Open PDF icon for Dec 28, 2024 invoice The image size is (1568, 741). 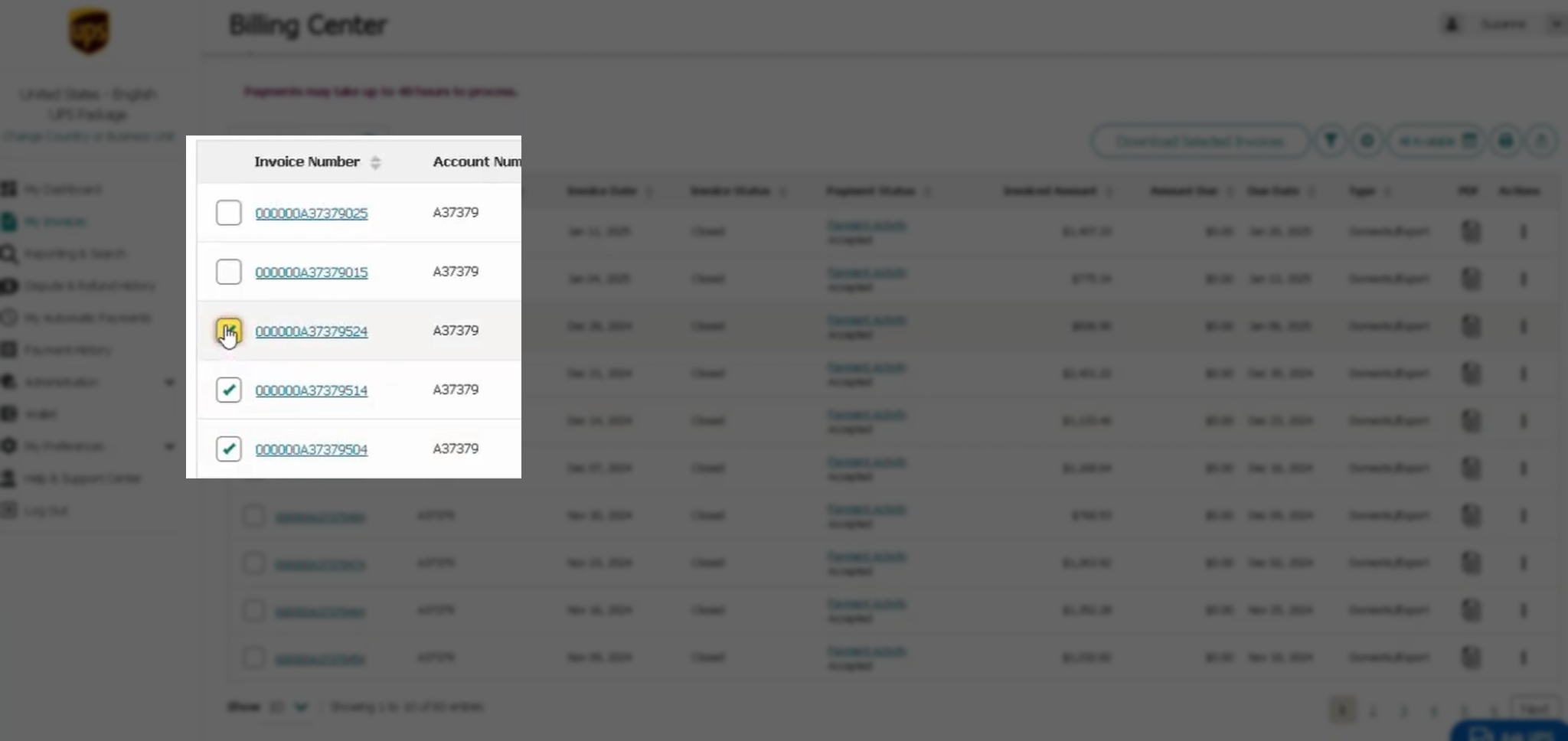(x=1471, y=326)
